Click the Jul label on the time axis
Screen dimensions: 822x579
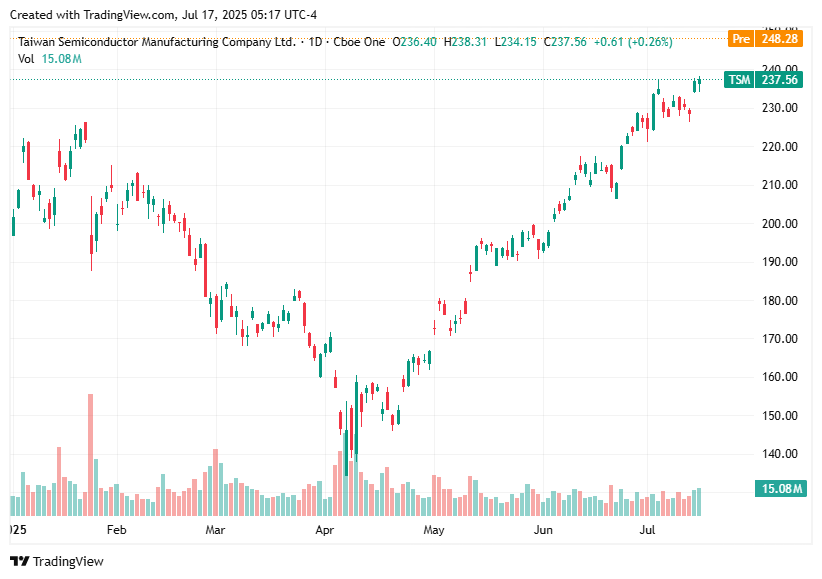[x=647, y=530]
